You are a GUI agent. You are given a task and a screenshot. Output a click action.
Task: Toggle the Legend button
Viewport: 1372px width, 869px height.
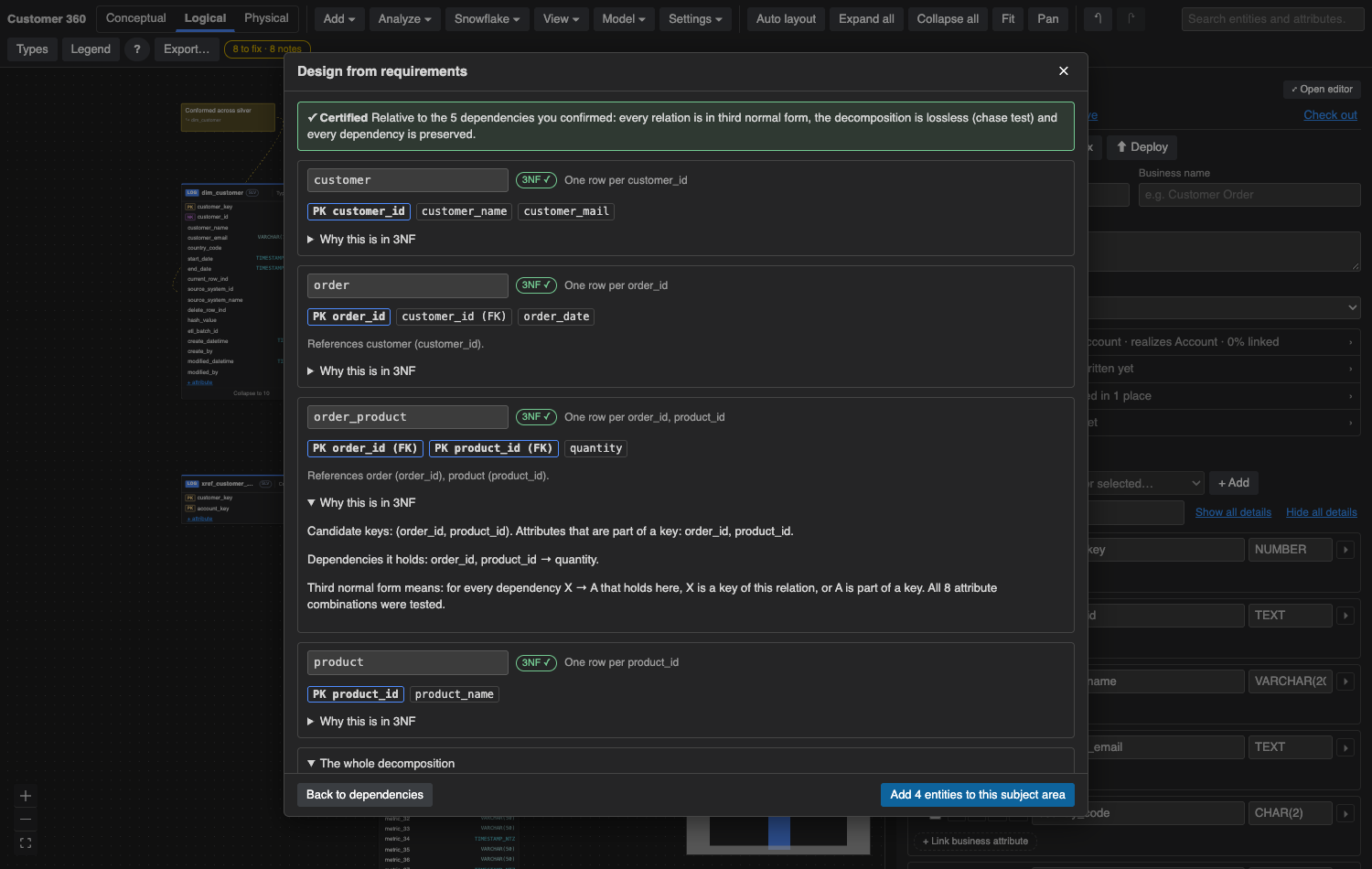pyautogui.click(x=91, y=49)
